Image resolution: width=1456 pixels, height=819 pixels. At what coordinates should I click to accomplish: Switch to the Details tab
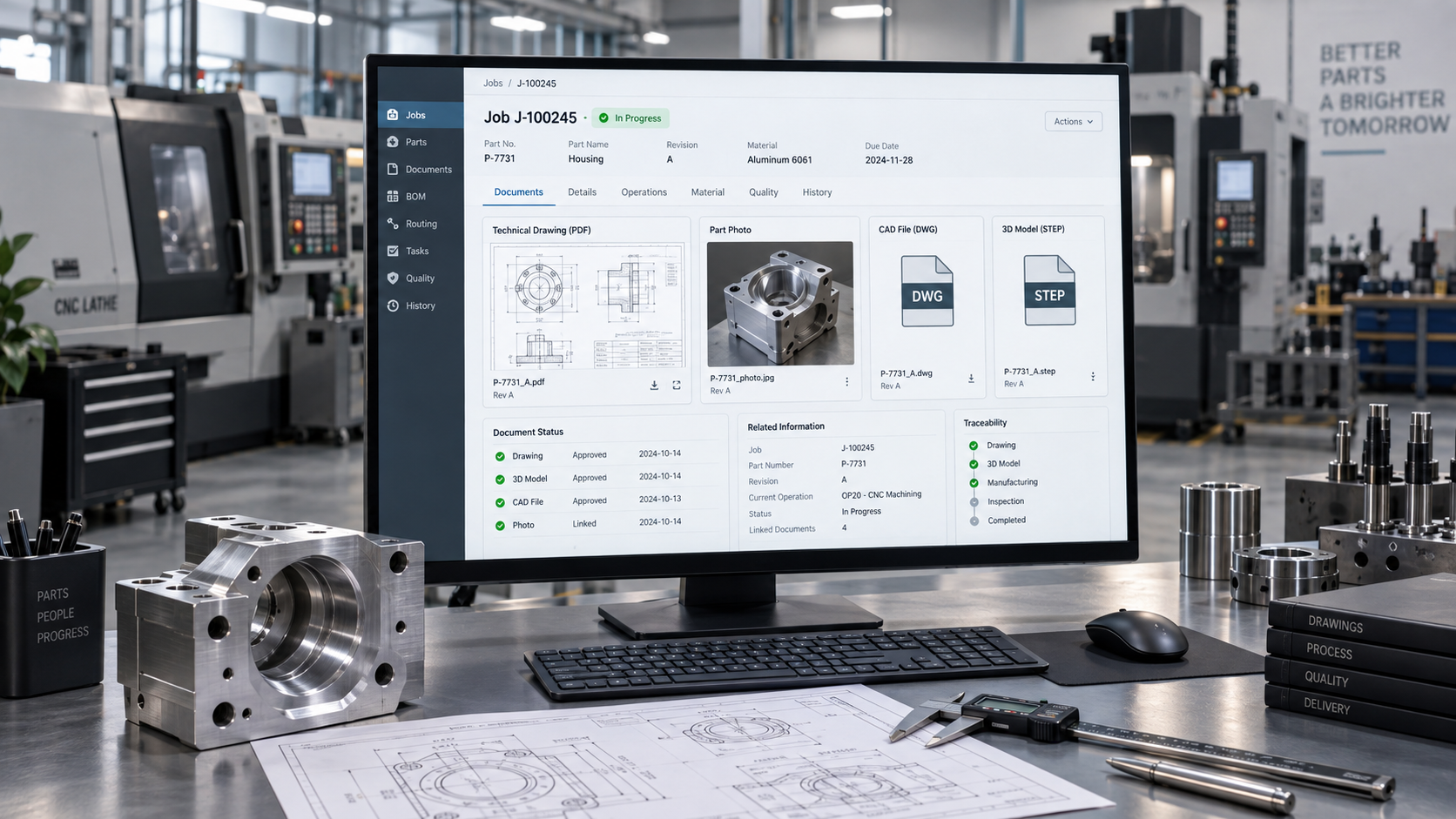coord(583,192)
